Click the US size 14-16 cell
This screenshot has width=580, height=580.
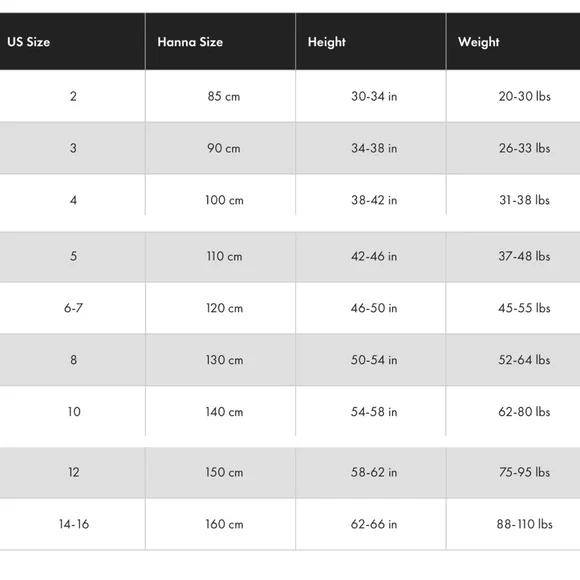tap(72, 524)
